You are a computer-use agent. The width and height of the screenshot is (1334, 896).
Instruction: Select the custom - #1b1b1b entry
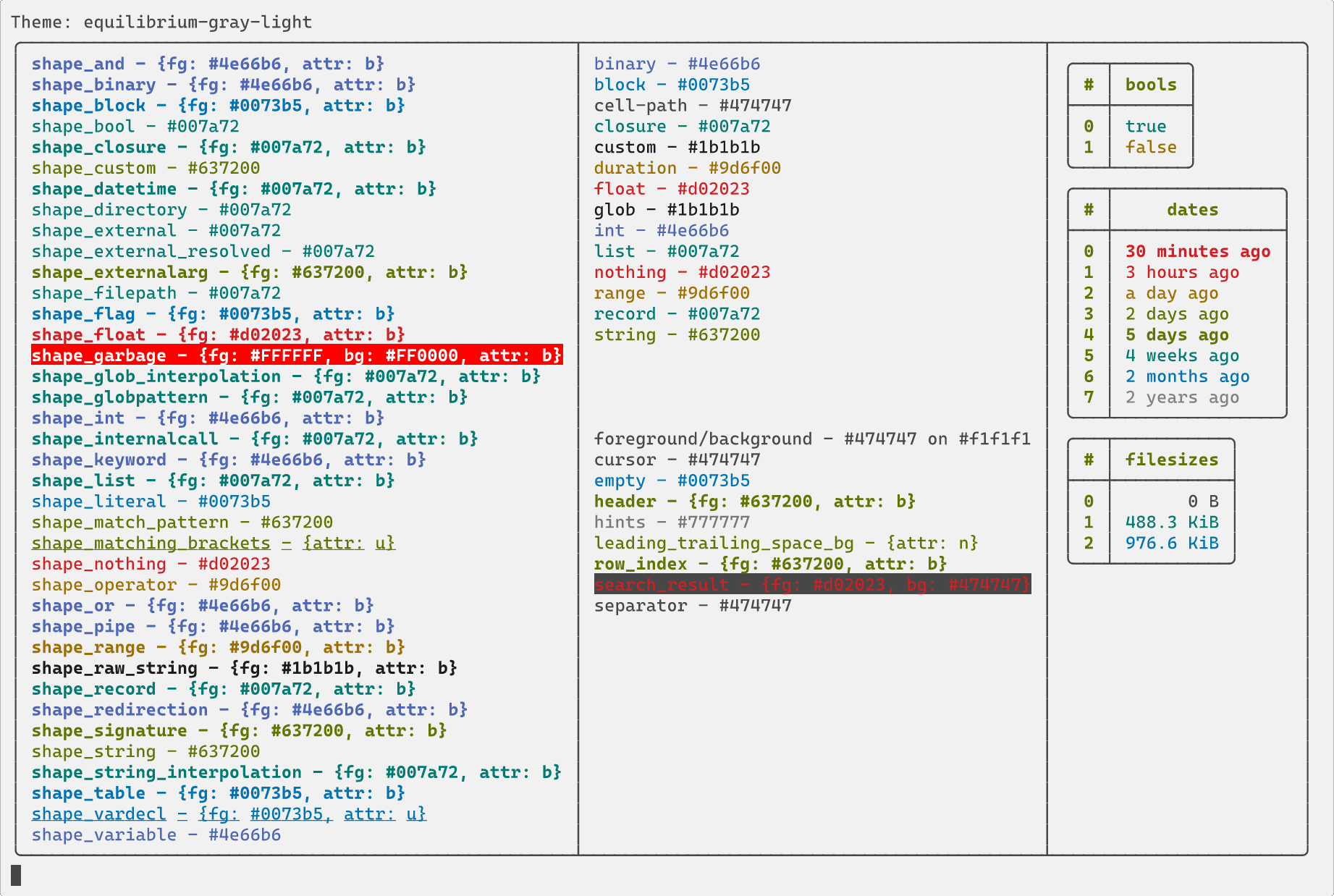[677, 148]
